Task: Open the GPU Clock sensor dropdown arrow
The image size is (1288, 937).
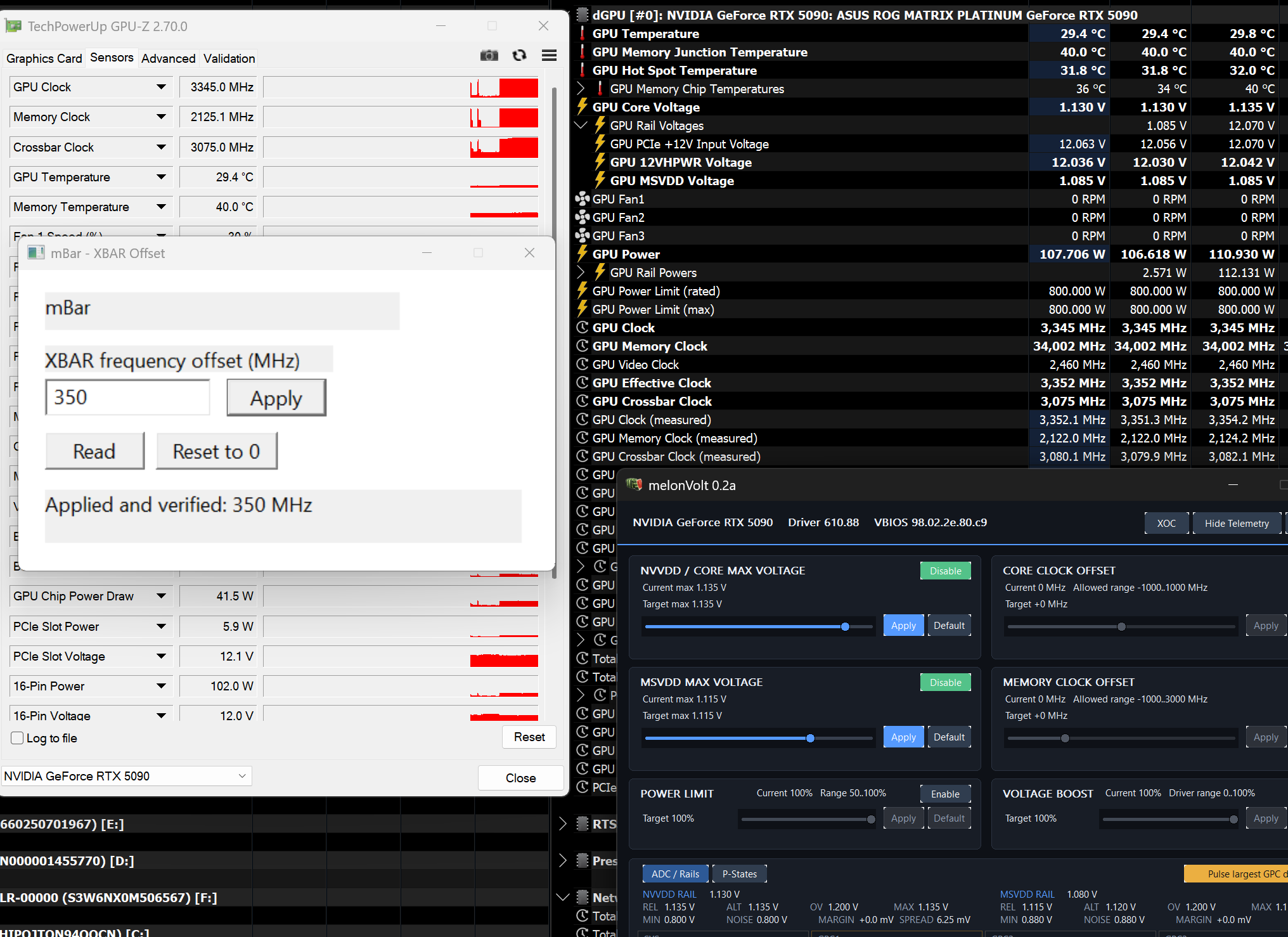Action: point(161,87)
